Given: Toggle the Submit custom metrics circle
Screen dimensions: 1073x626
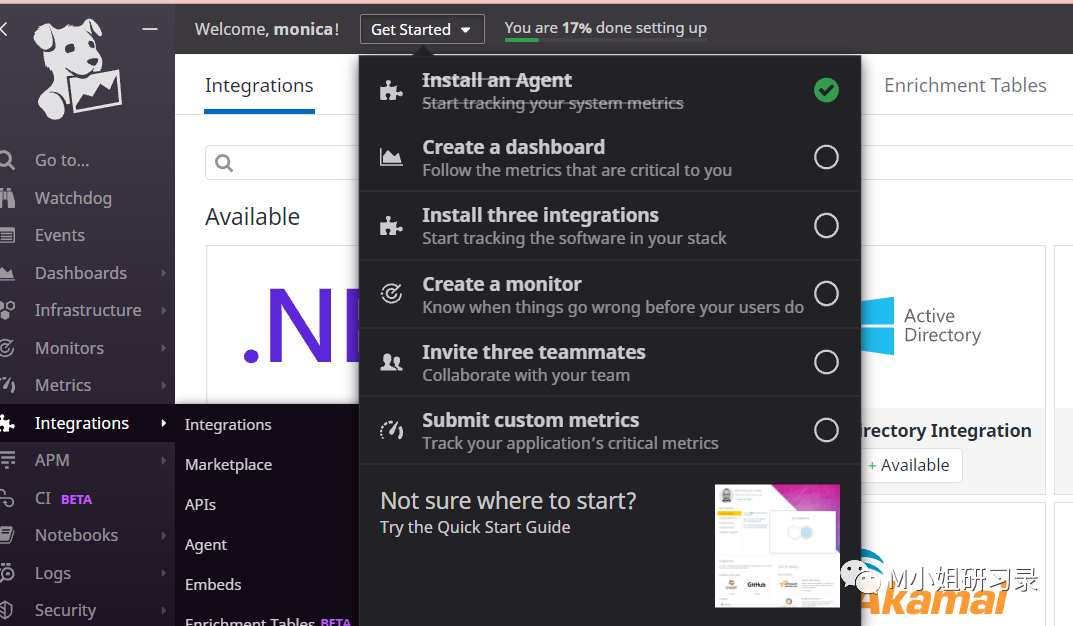Looking at the screenshot, I should [x=826, y=430].
